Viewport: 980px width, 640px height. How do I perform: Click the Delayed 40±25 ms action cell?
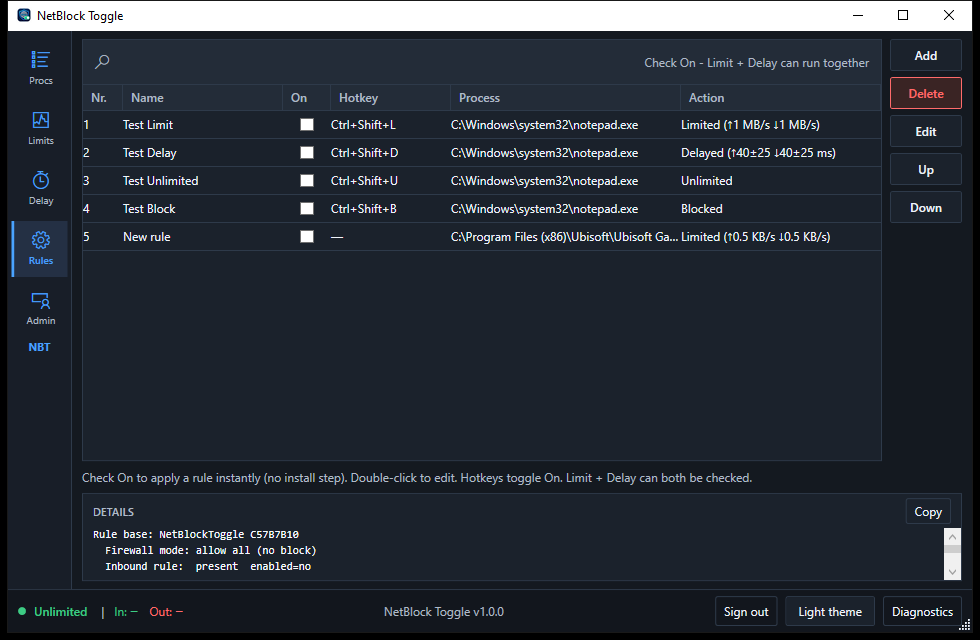tap(758, 152)
